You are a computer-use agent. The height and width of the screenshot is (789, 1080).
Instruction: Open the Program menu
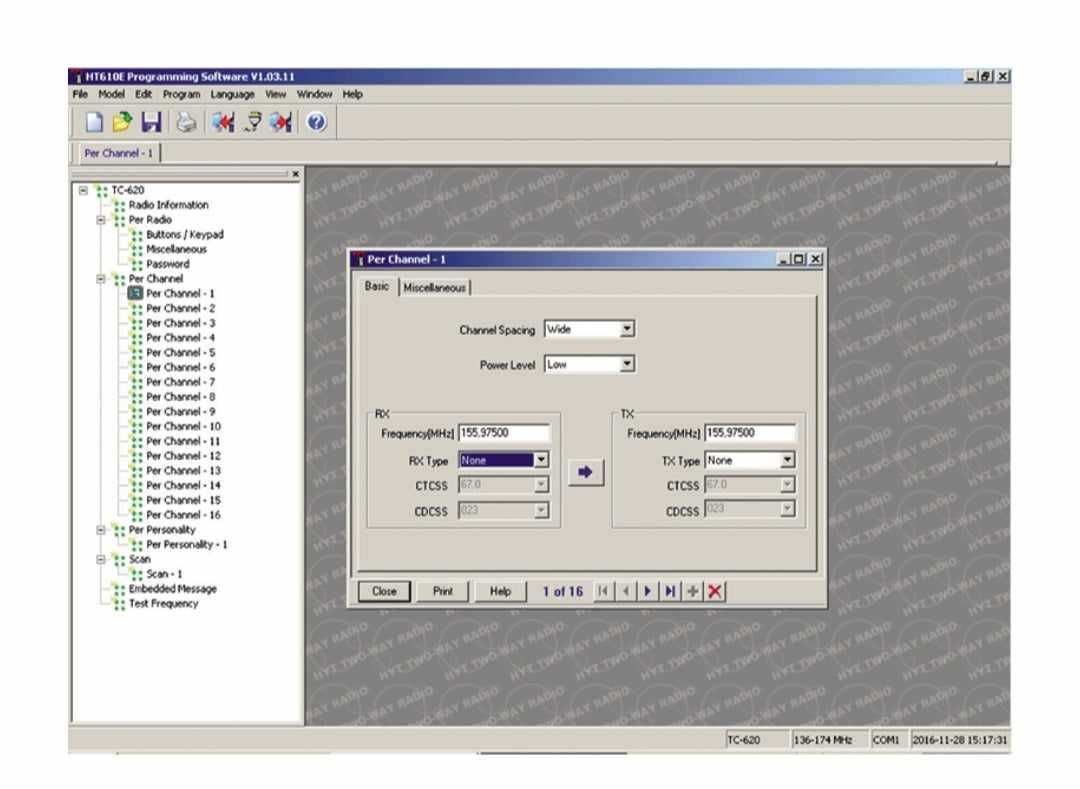coord(181,94)
